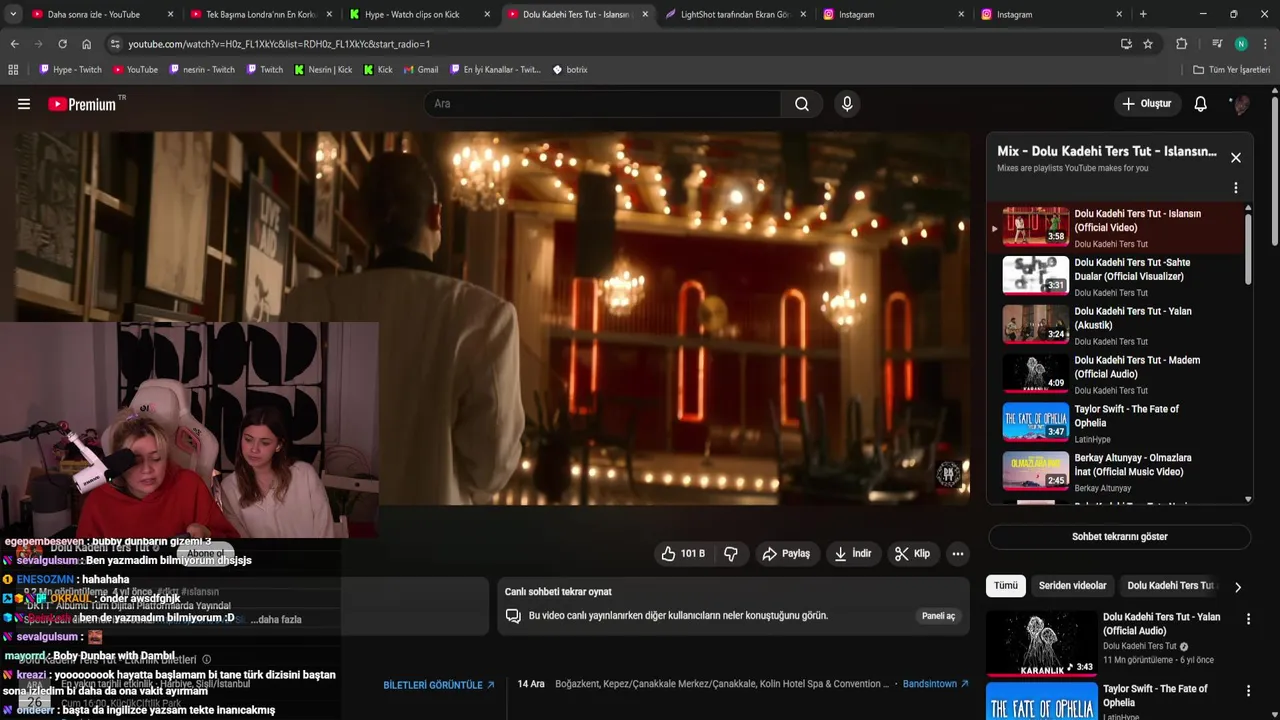The width and height of the screenshot is (1280, 720).
Task: Create a clip with Klip button
Action: coord(912,554)
